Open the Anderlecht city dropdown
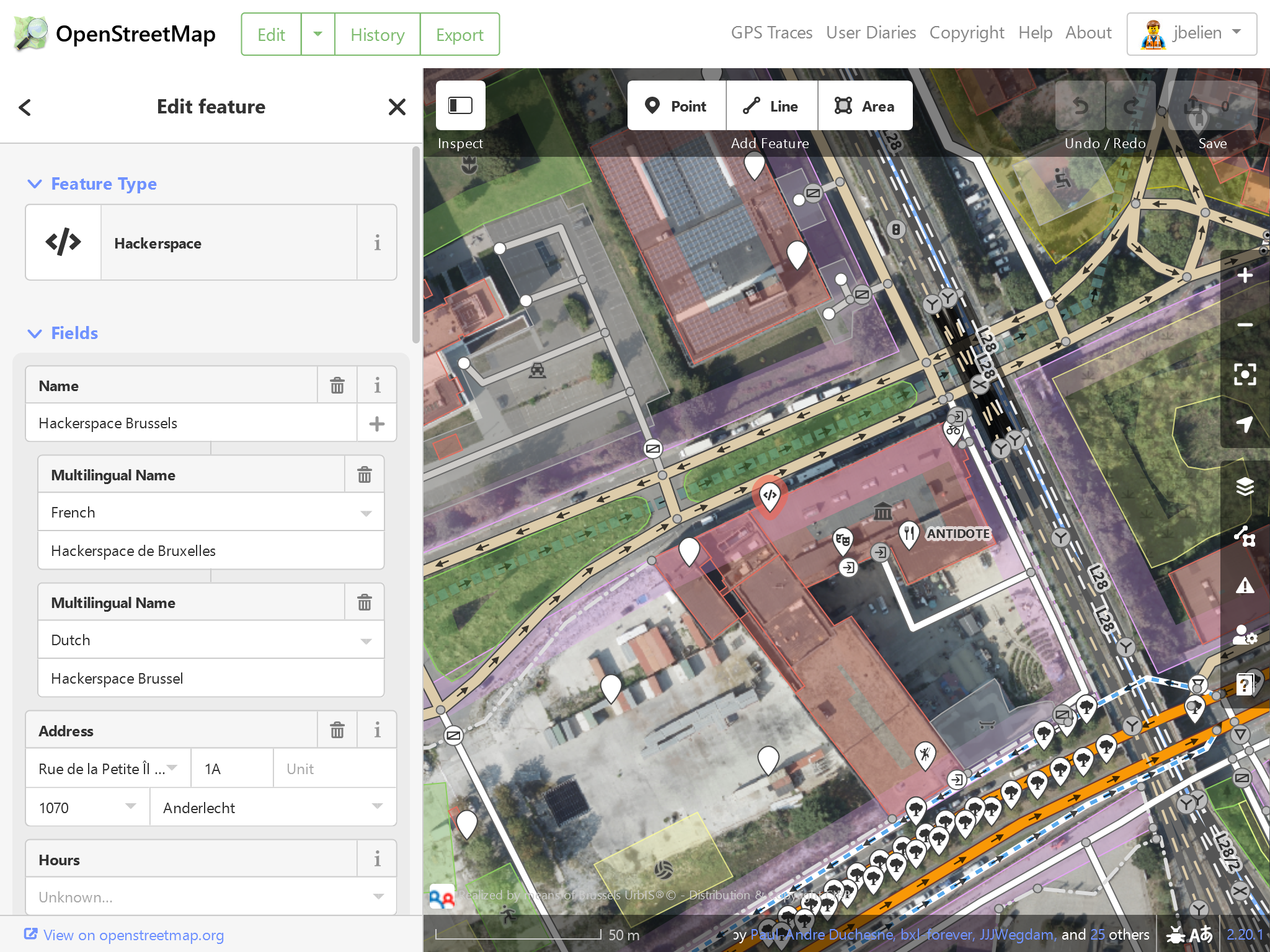The height and width of the screenshot is (952, 1270). point(377,807)
